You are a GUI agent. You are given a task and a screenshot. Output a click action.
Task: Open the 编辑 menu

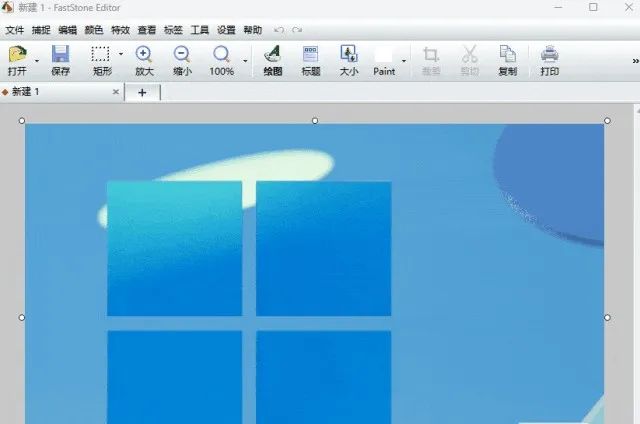pos(67,30)
